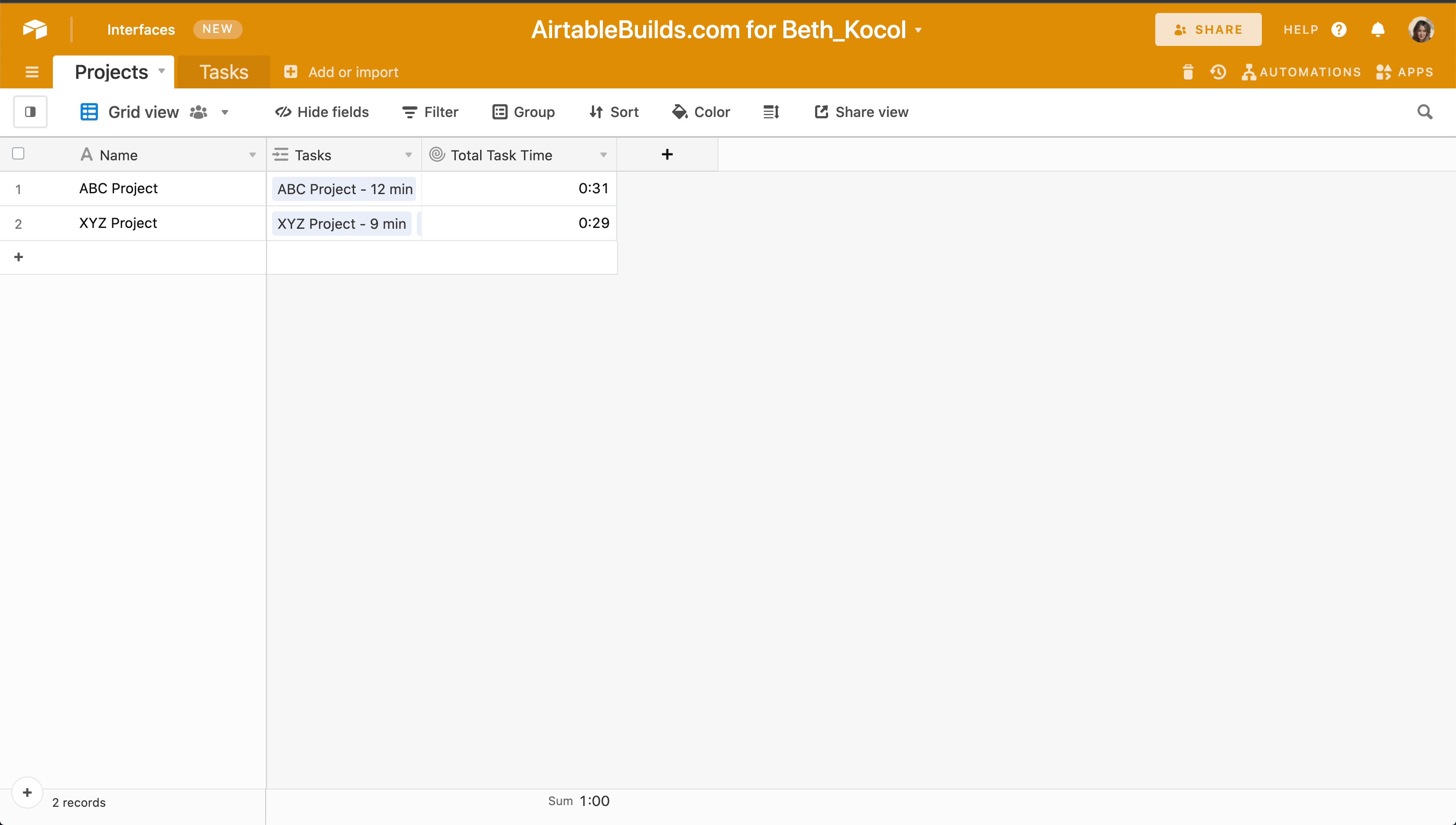Image resolution: width=1456 pixels, height=825 pixels.
Task: Expand the Projects tab dropdown arrow
Action: [x=162, y=71]
